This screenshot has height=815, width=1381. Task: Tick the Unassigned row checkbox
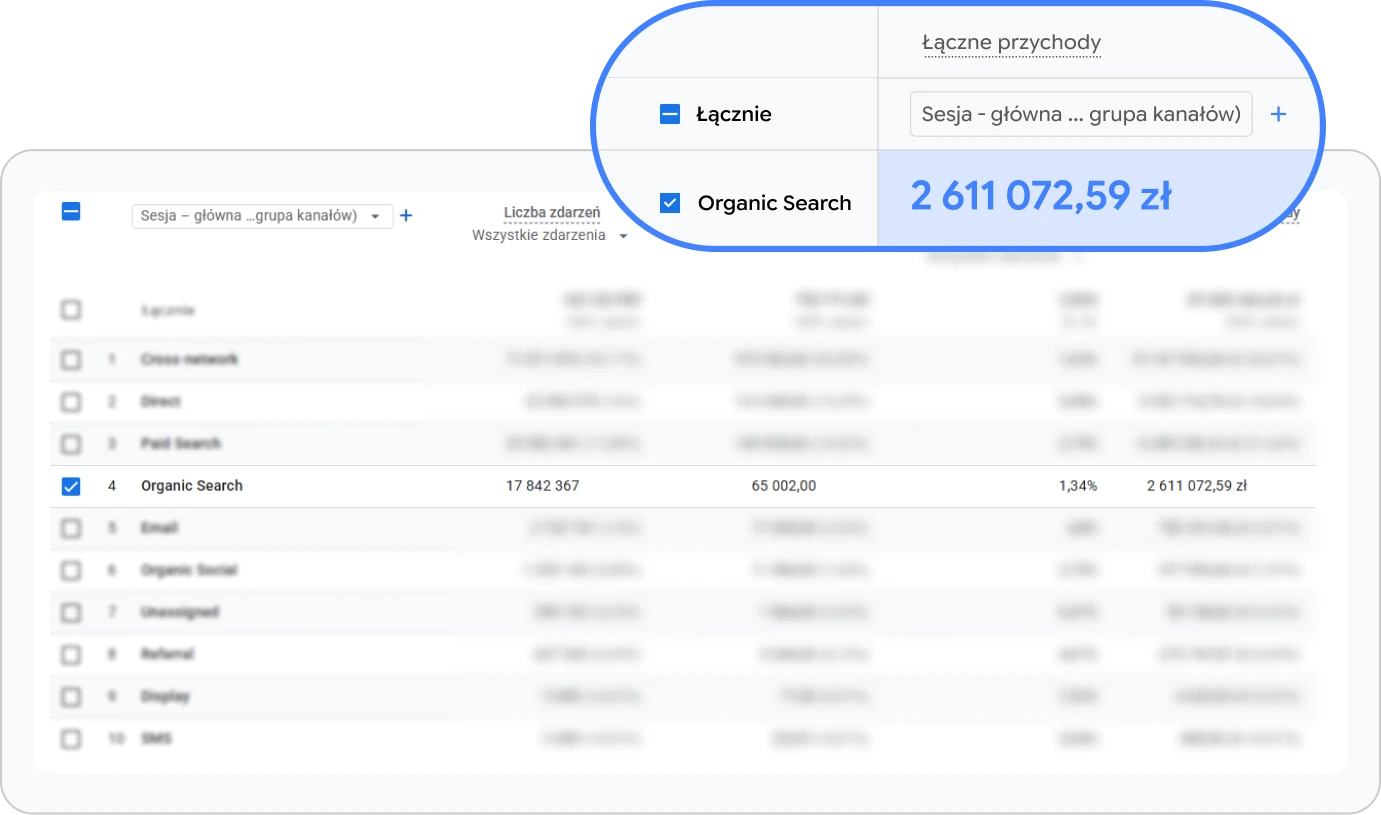coord(71,612)
